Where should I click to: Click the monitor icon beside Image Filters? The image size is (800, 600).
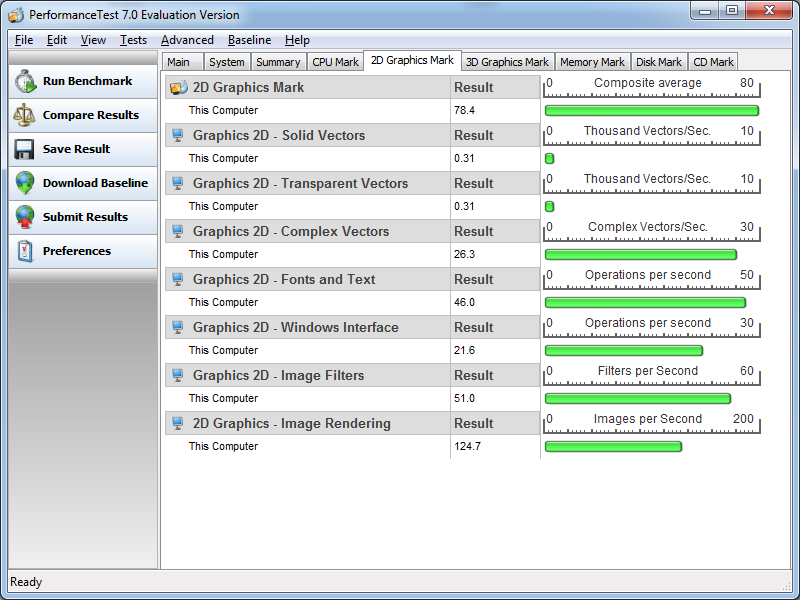click(178, 375)
